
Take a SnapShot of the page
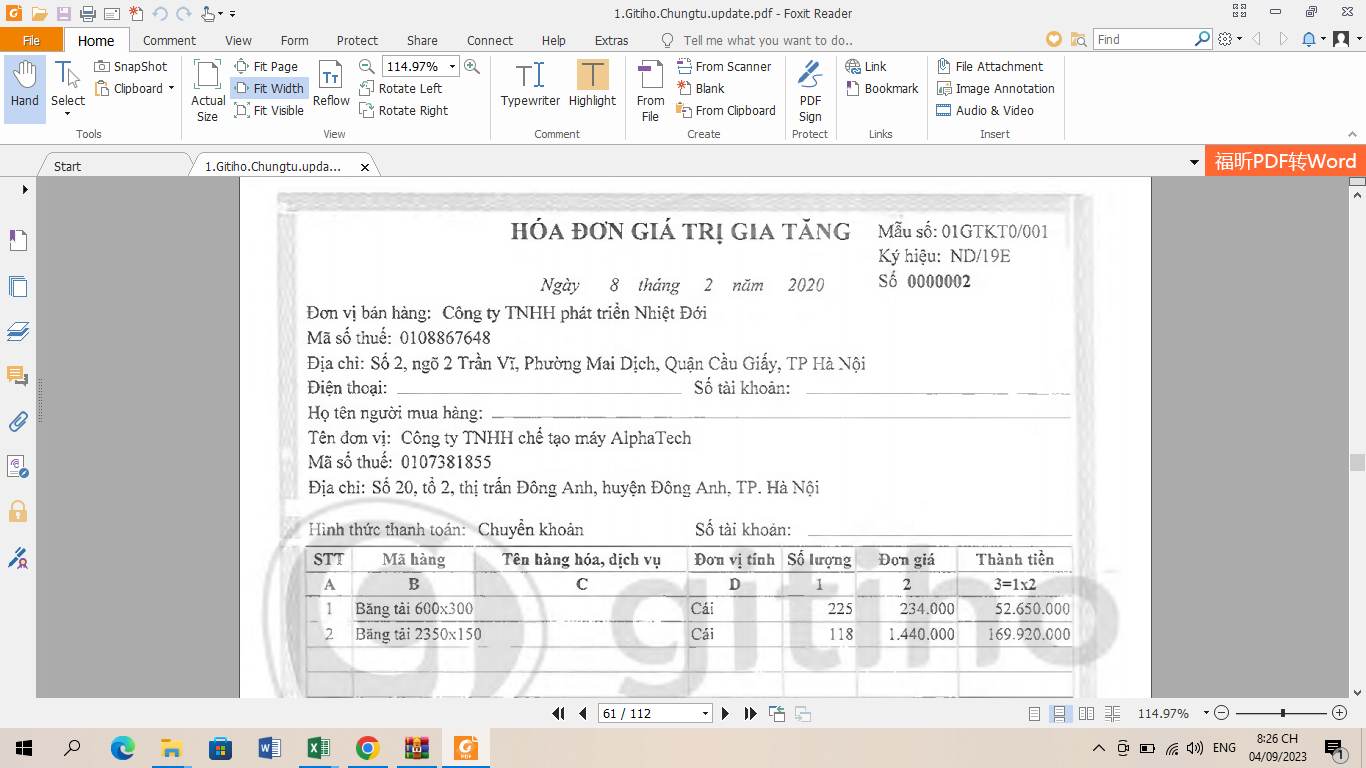pyautogui.click(x=131, y=66)
